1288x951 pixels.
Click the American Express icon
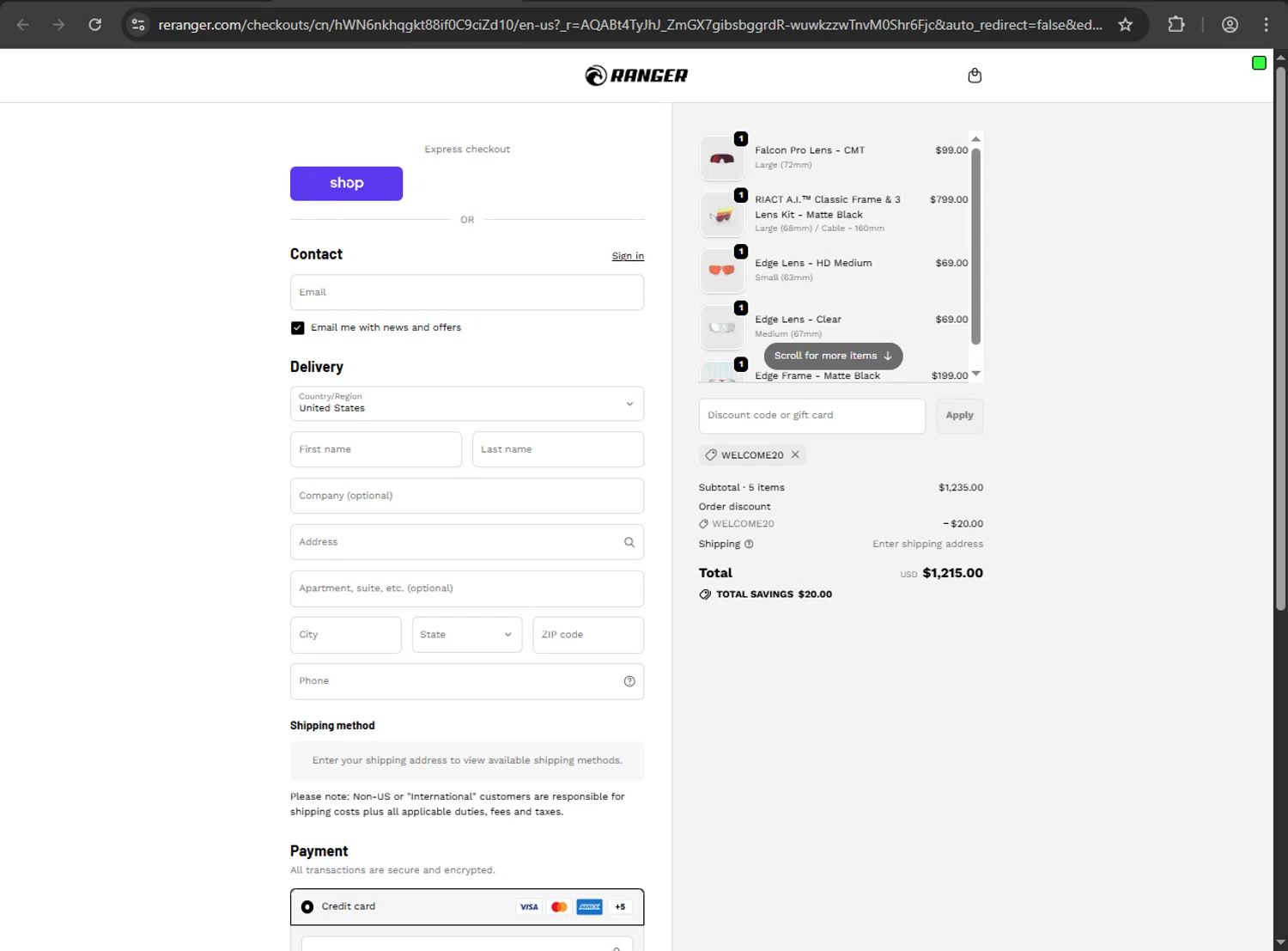(x=589, y=907)
